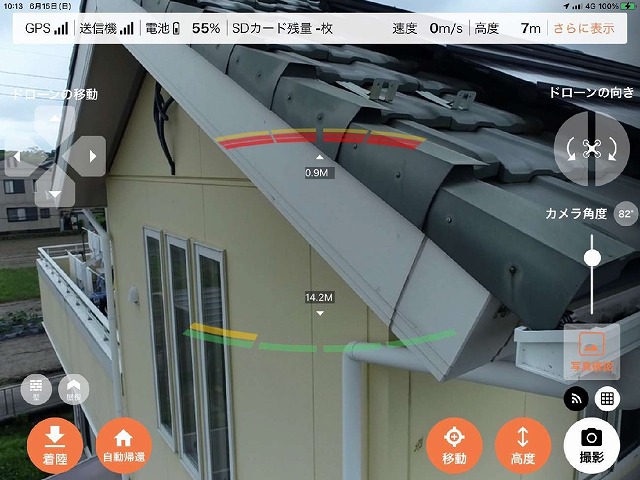
Task: Move drone right with right arrow
Action: [91, 156]
